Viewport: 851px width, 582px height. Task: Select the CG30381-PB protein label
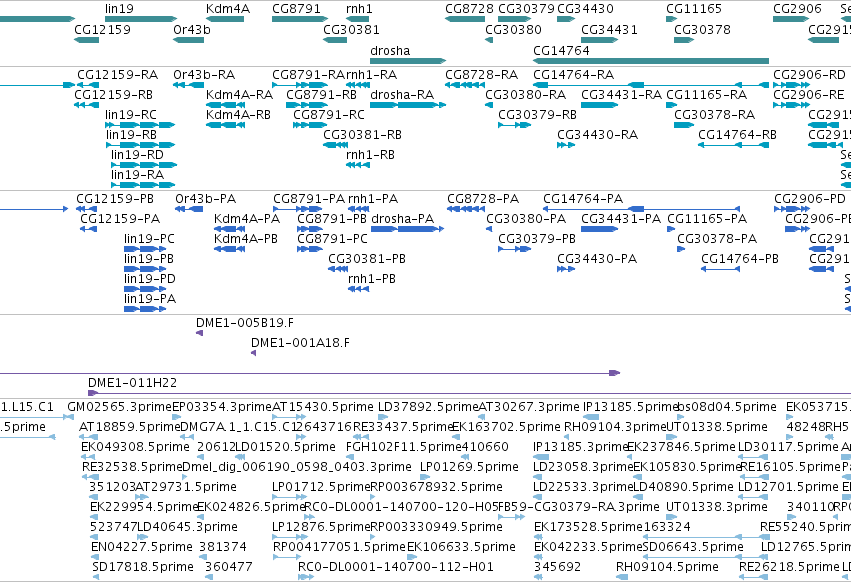click(x=366, y=259)
